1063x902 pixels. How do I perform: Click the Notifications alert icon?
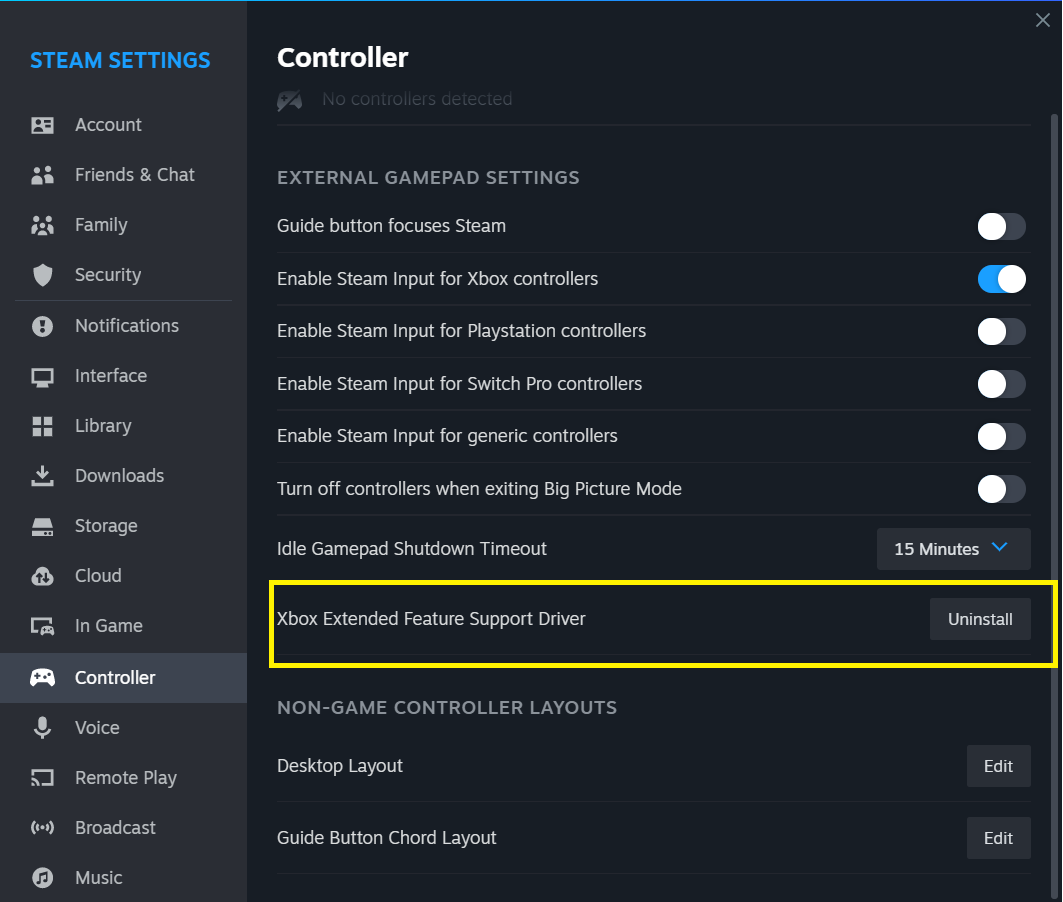(42, 326)
